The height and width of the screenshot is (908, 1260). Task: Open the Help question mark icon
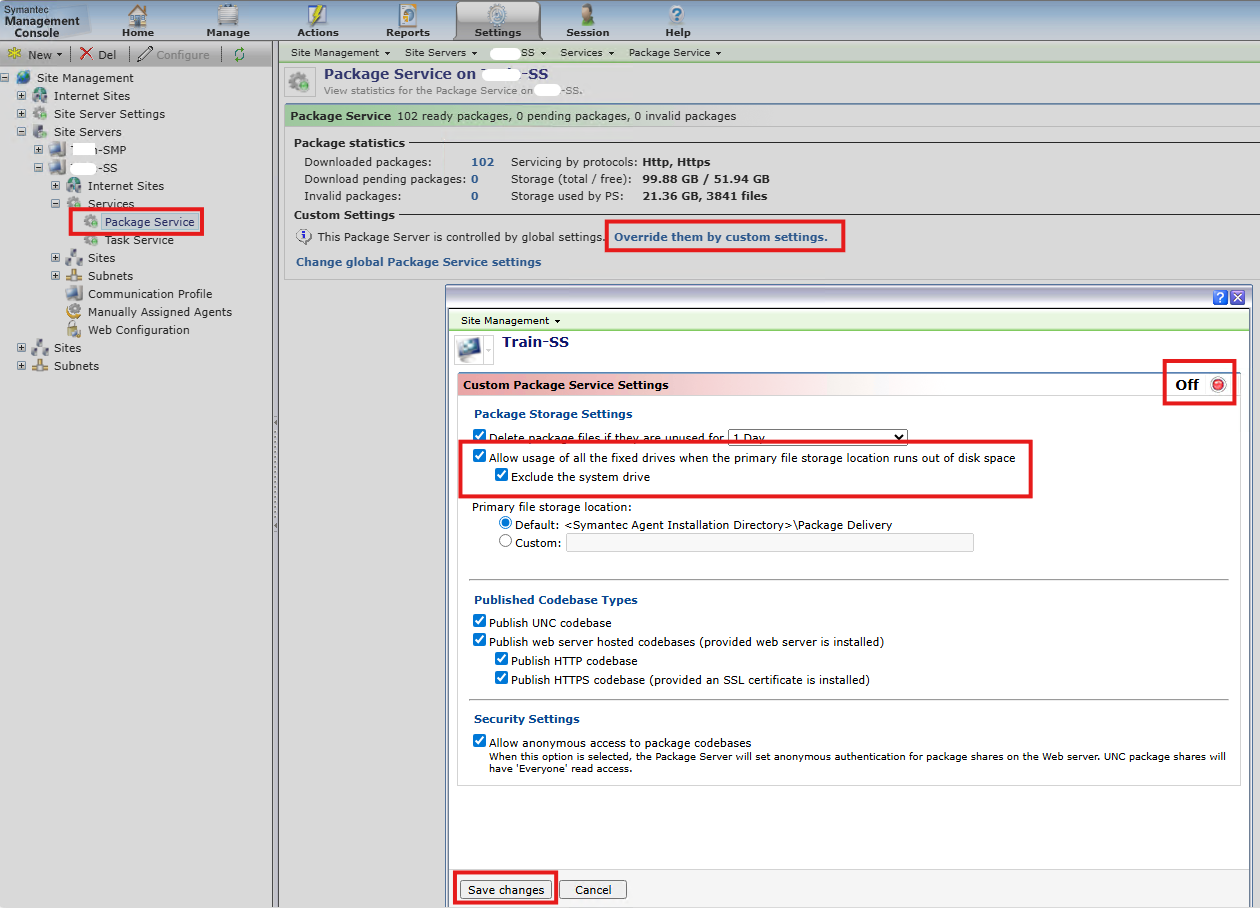(677, 15)
